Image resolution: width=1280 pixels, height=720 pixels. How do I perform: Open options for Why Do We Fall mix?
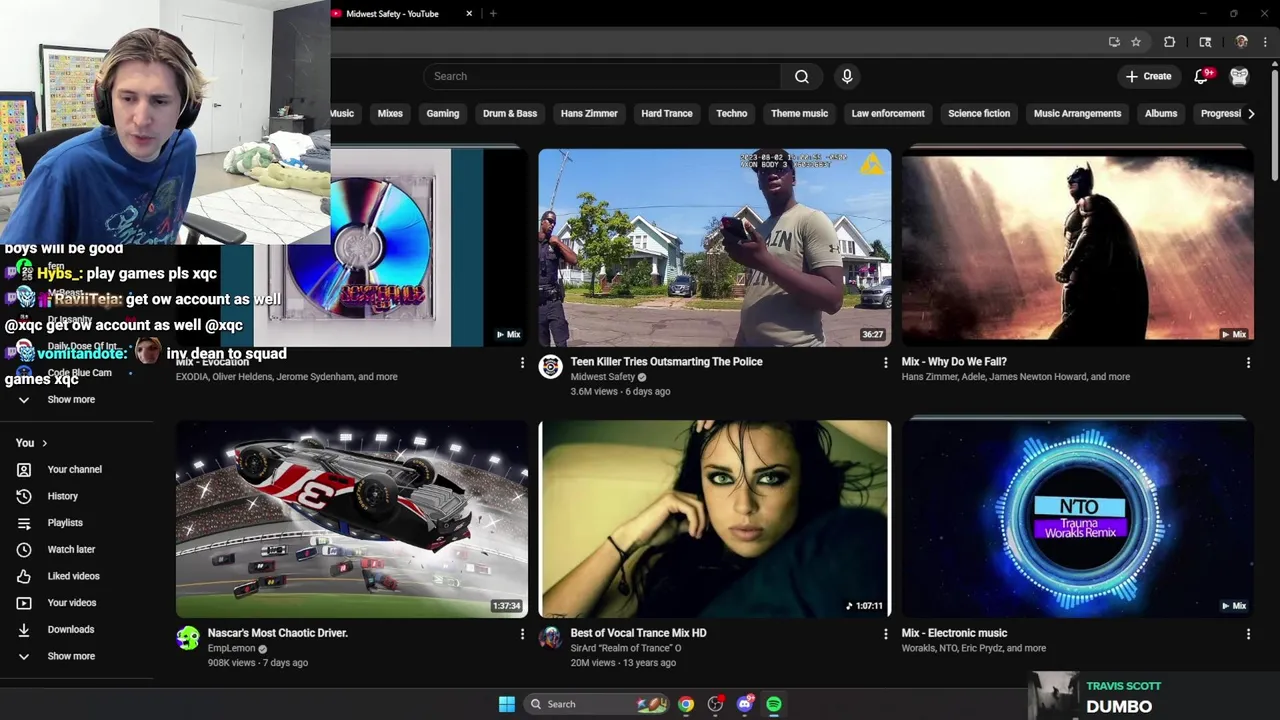tap(1248, 363)
